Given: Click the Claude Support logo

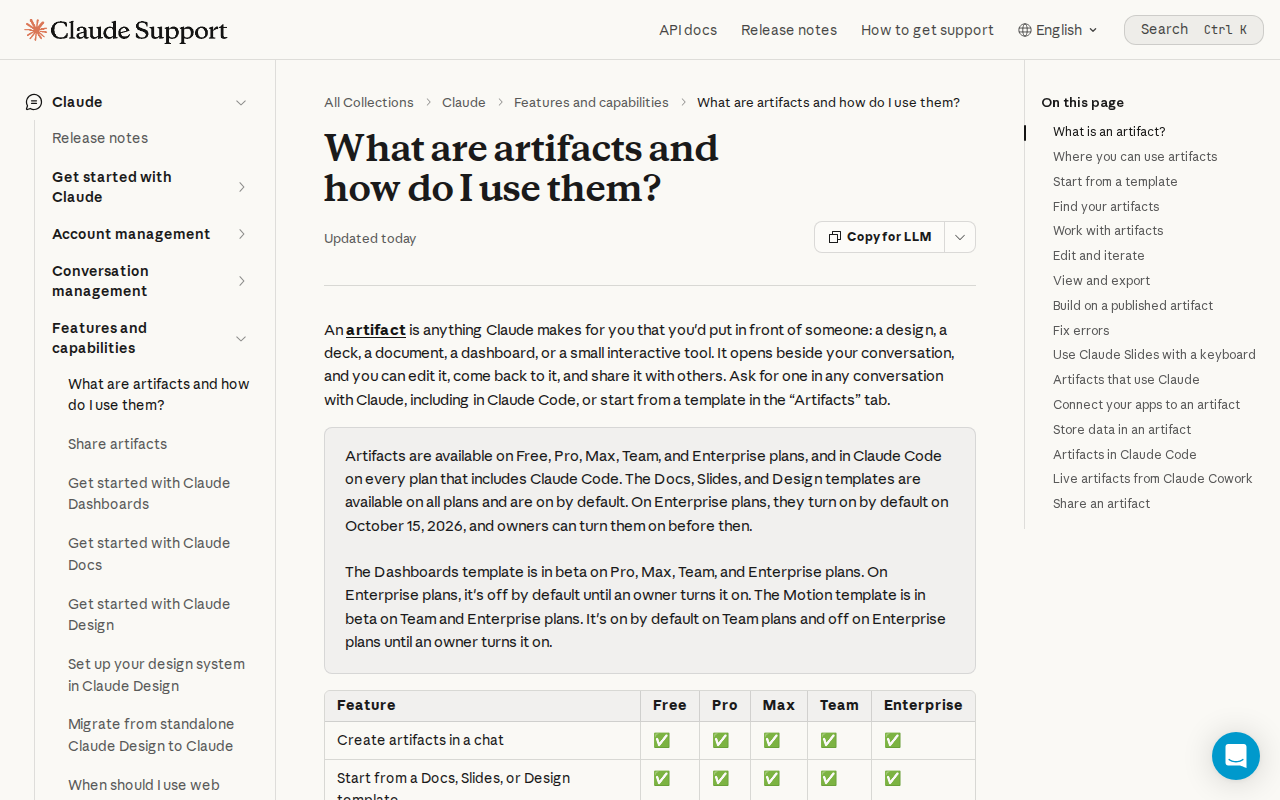Looking at the screenshot, I should point(126,30).
